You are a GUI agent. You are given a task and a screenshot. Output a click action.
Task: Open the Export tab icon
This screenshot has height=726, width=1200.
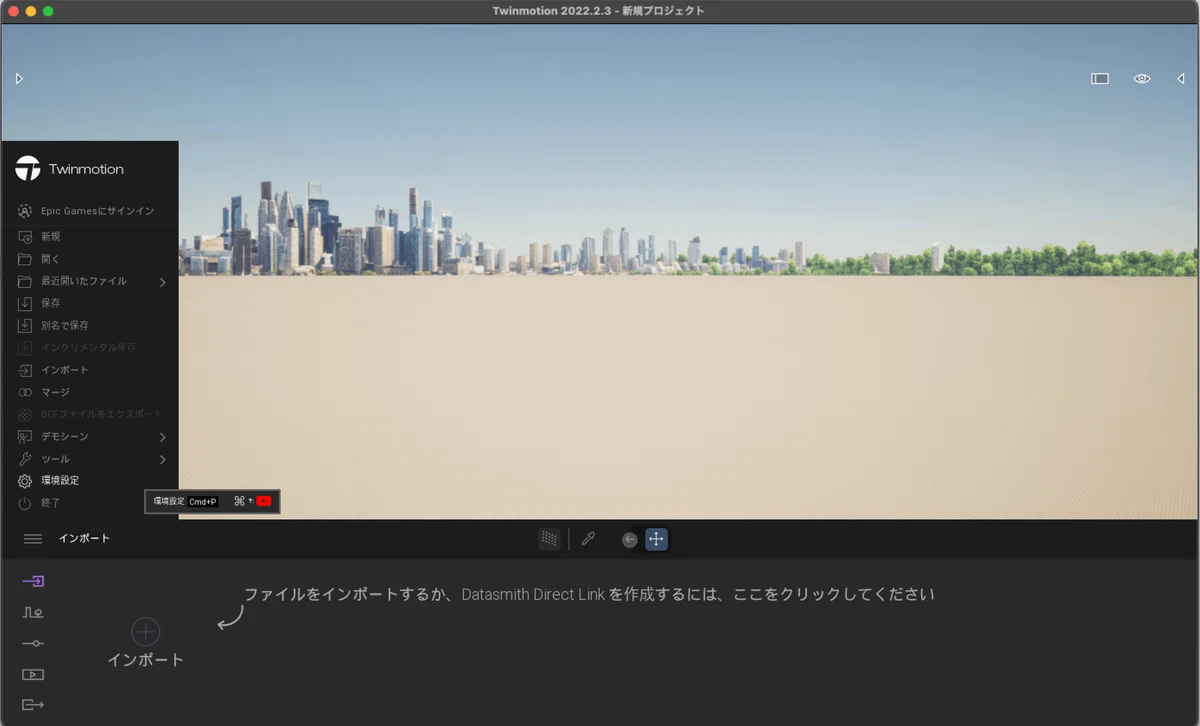point(33,705)
